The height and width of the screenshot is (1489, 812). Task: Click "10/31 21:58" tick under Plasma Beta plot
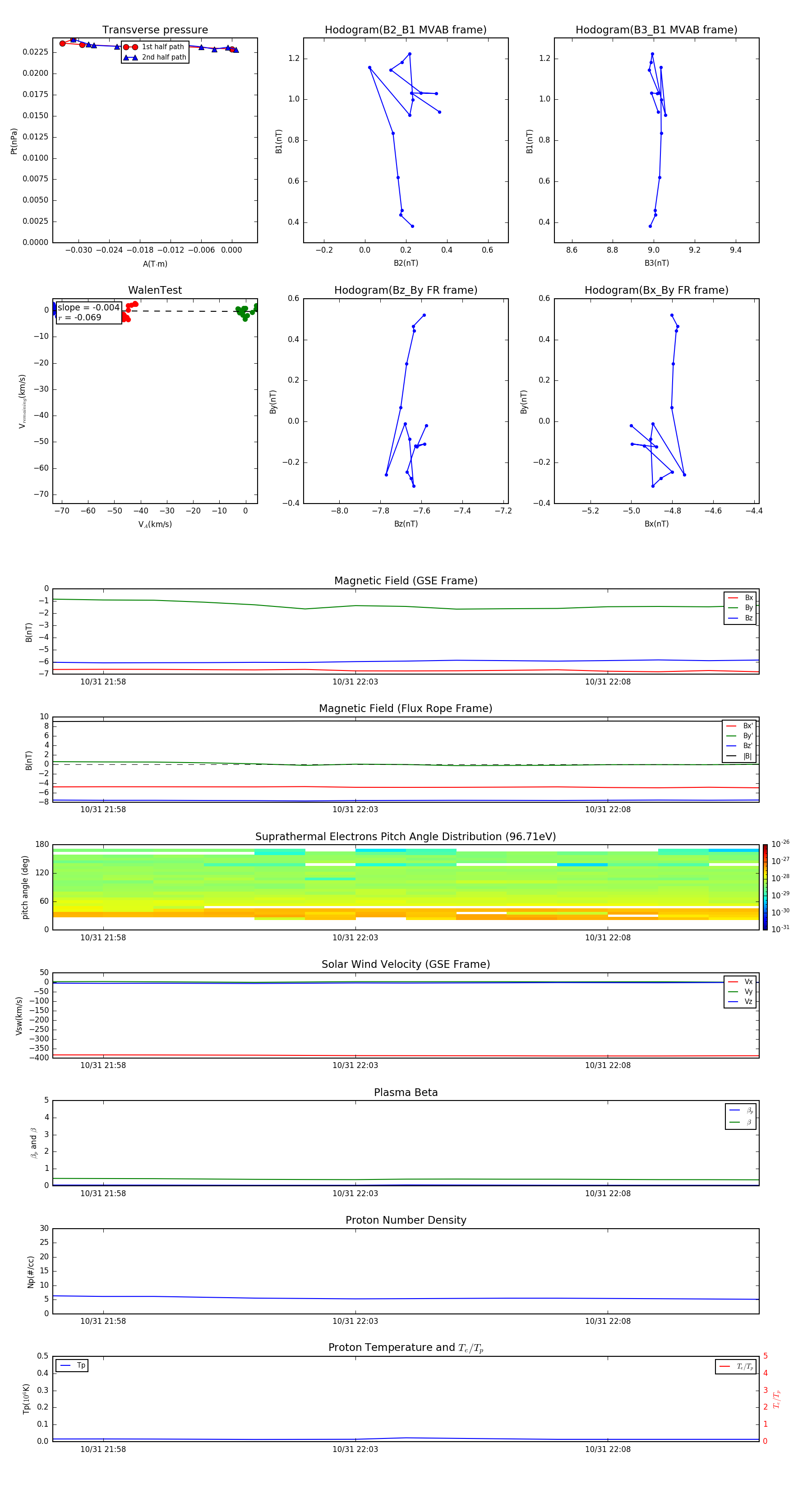pos(103,1193)
